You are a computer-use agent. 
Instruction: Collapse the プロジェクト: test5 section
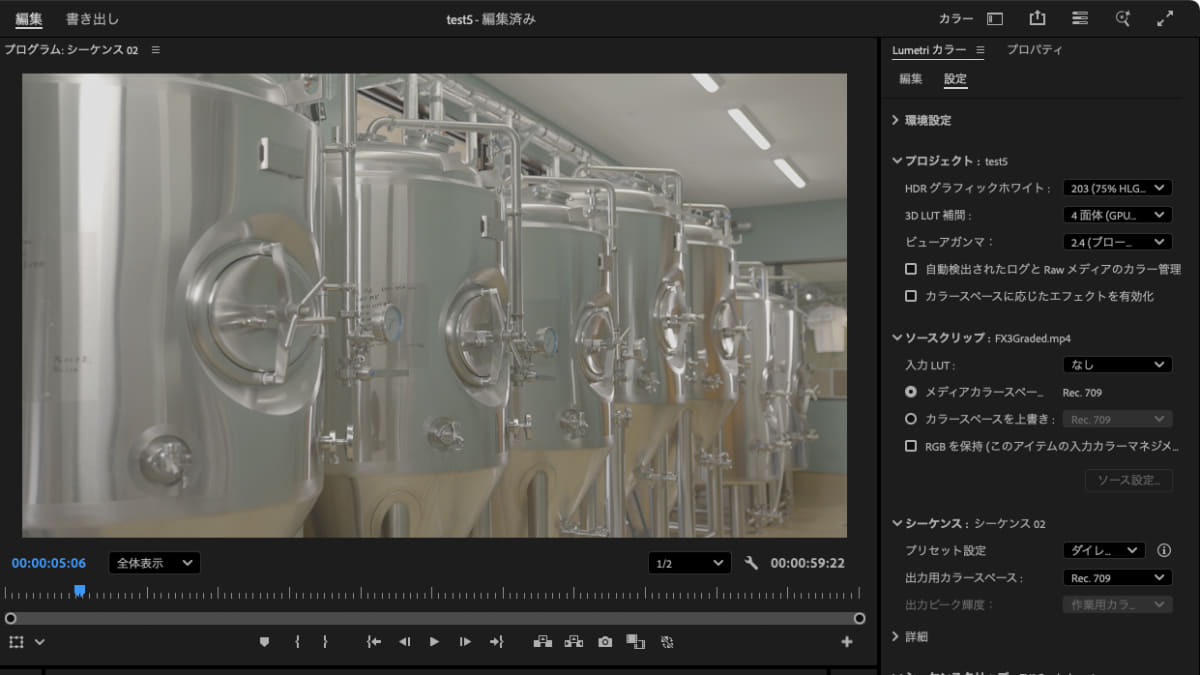pos(896,160)
